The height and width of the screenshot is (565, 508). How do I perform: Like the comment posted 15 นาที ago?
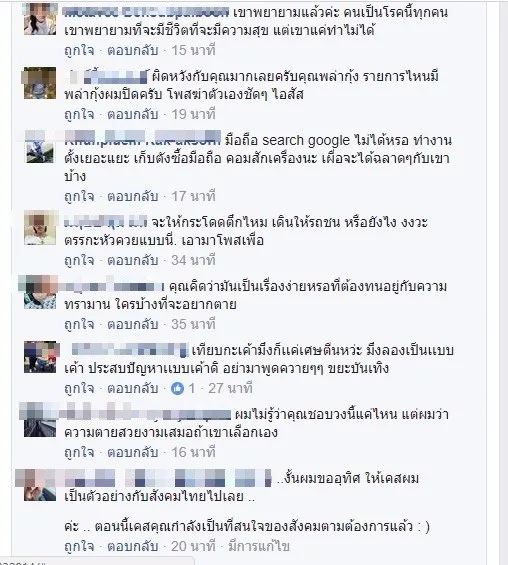[x=79, y=50]
